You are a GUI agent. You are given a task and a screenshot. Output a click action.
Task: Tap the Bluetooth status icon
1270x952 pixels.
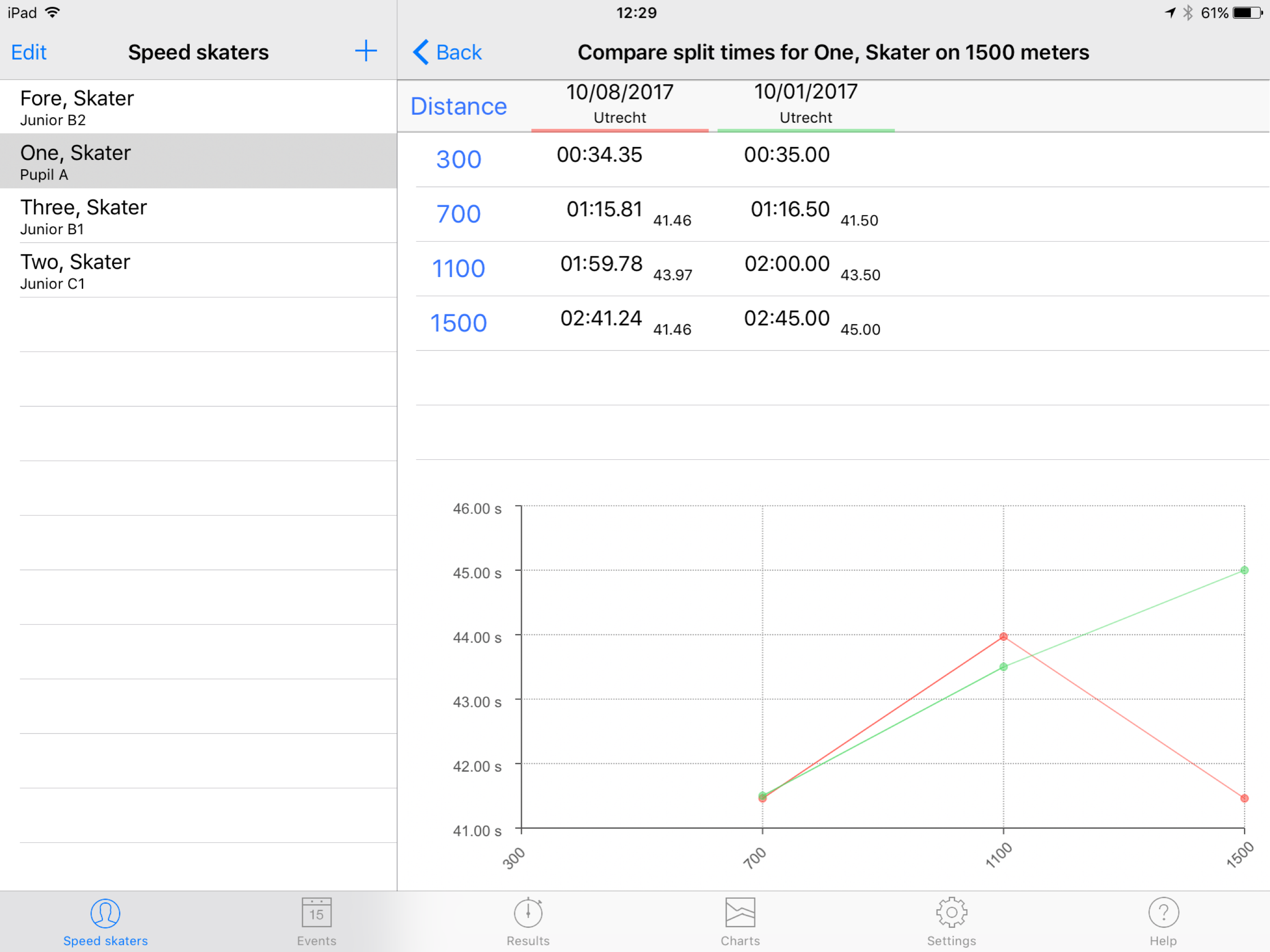click(1188, 13)
